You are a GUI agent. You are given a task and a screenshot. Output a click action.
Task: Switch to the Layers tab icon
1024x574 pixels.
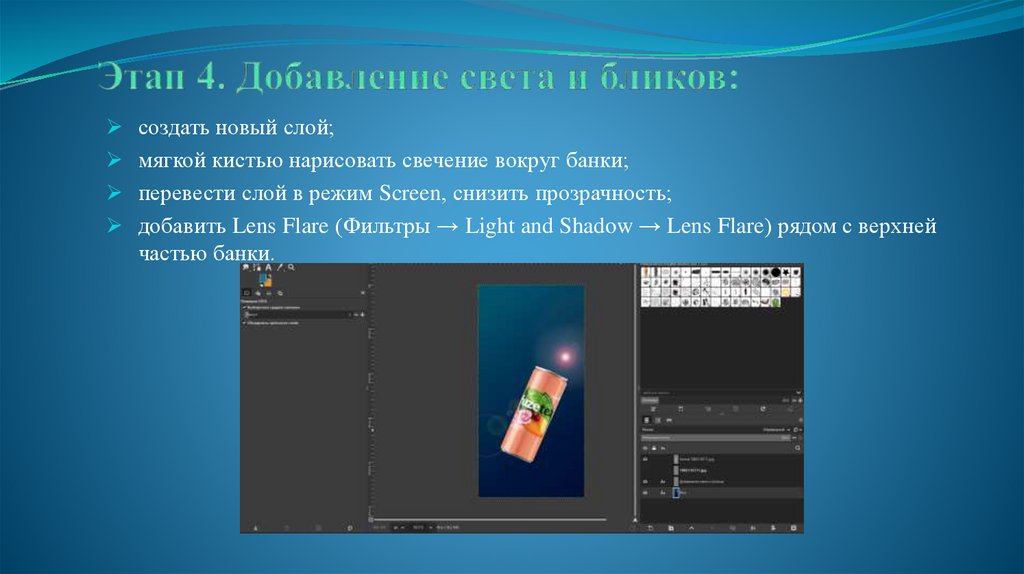click(x=647, y=421)
